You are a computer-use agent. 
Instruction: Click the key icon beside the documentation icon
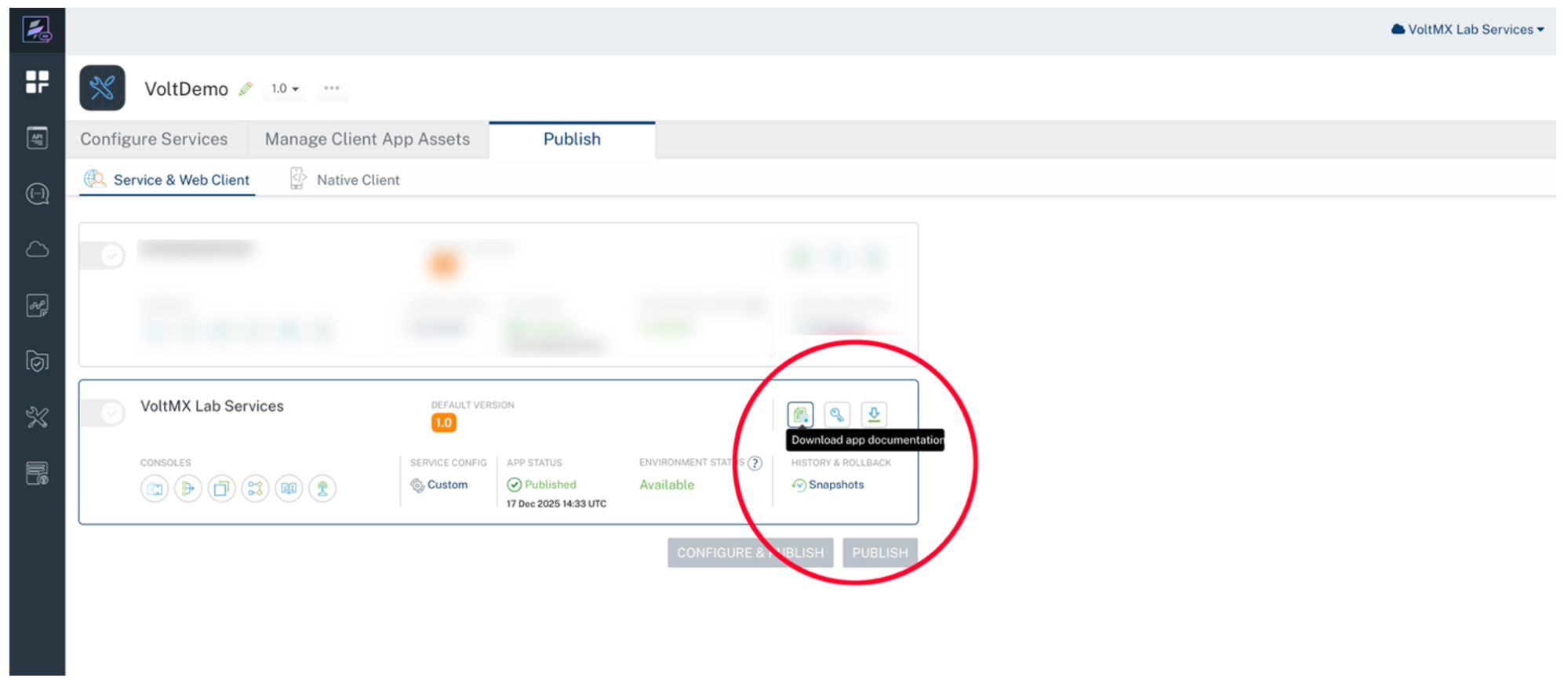coord(837,414)
